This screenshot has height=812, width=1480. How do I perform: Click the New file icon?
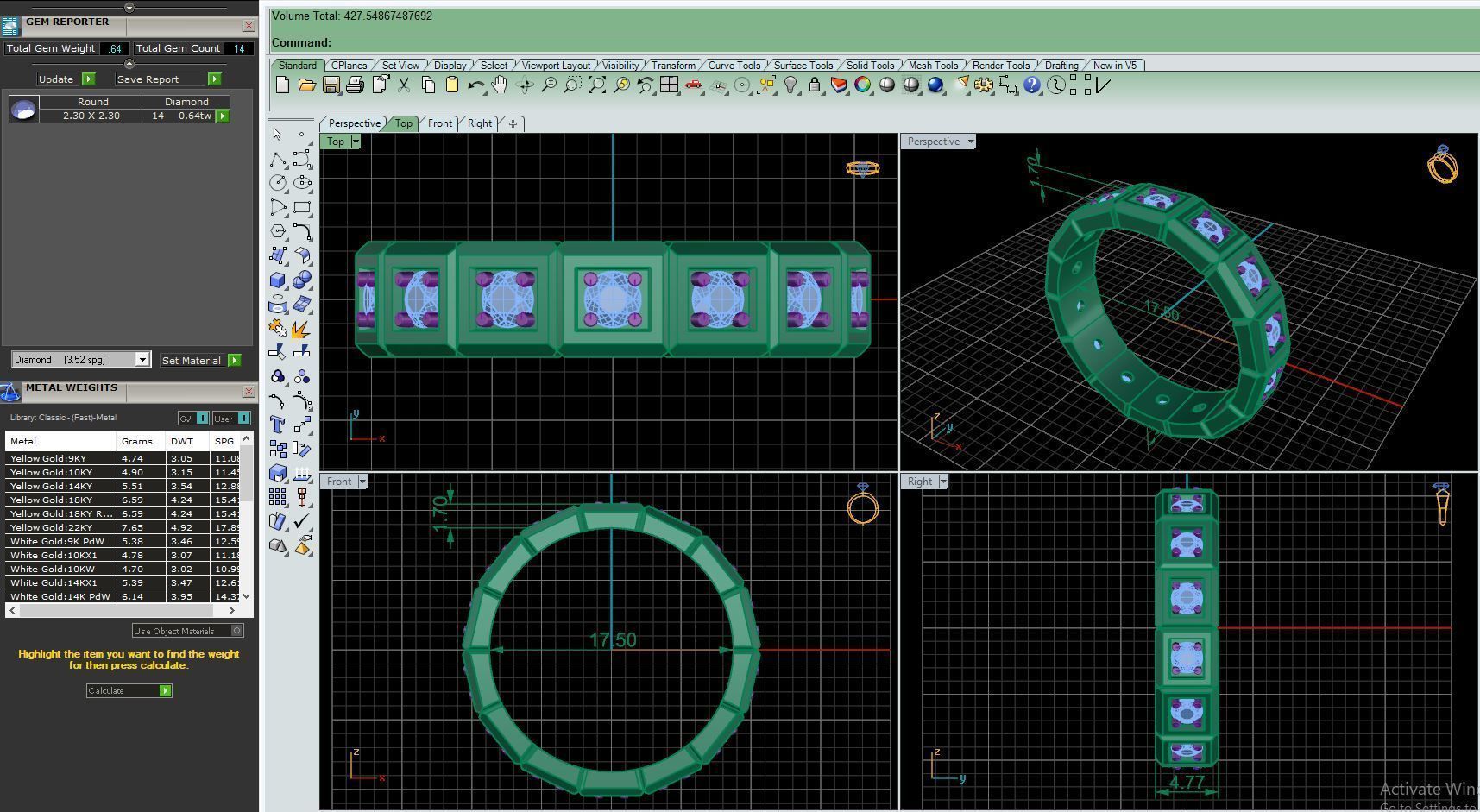click(x=282, y=85)
